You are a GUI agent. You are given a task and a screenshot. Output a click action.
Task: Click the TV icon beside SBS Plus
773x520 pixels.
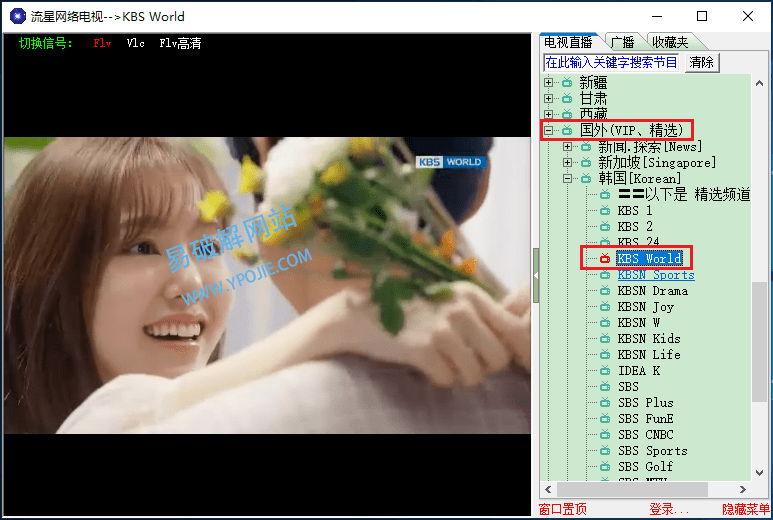pyautogui.click(x=605, y=403)
